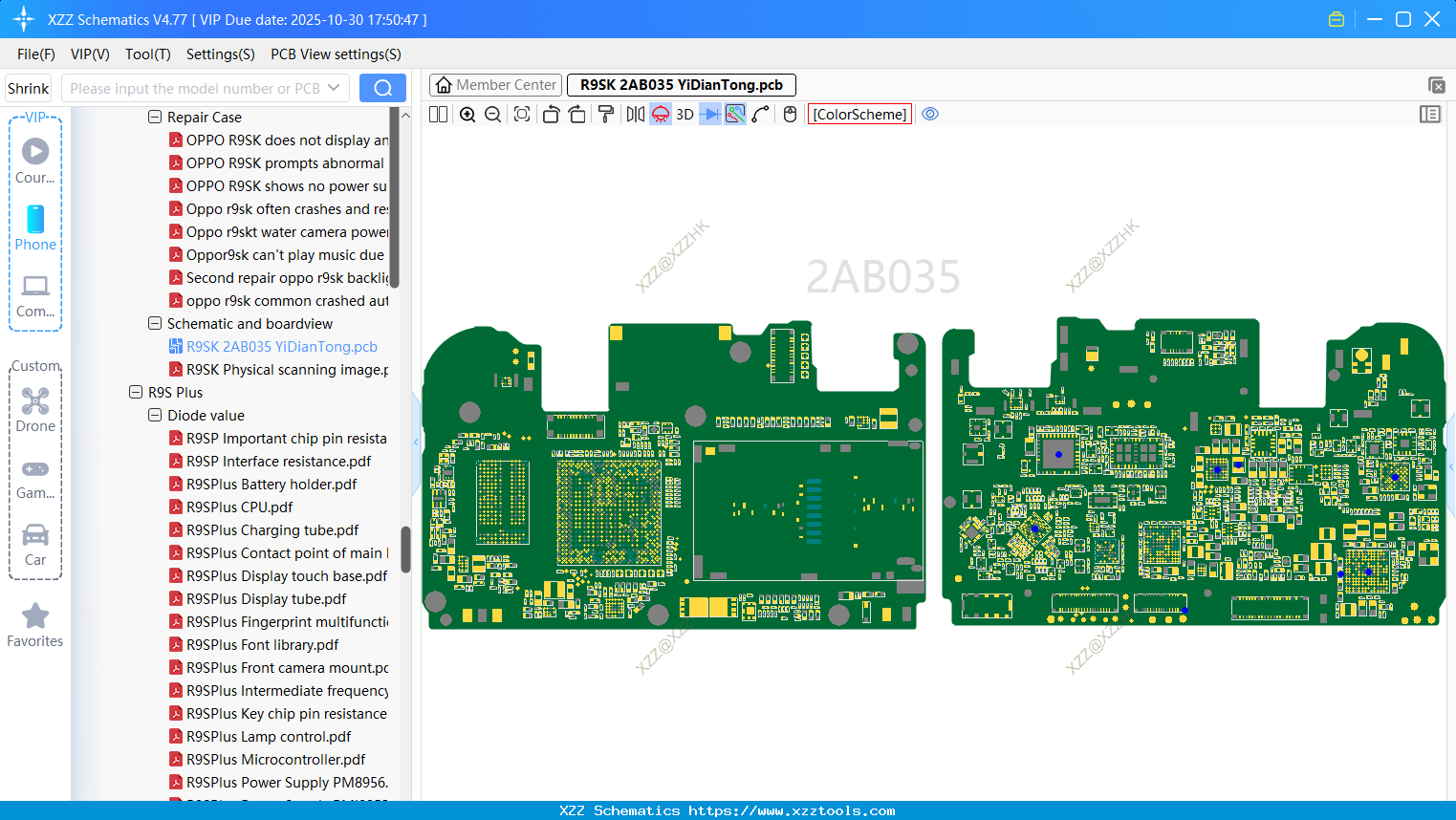
Task: Open the Tool menu
Action: (147, 54)
